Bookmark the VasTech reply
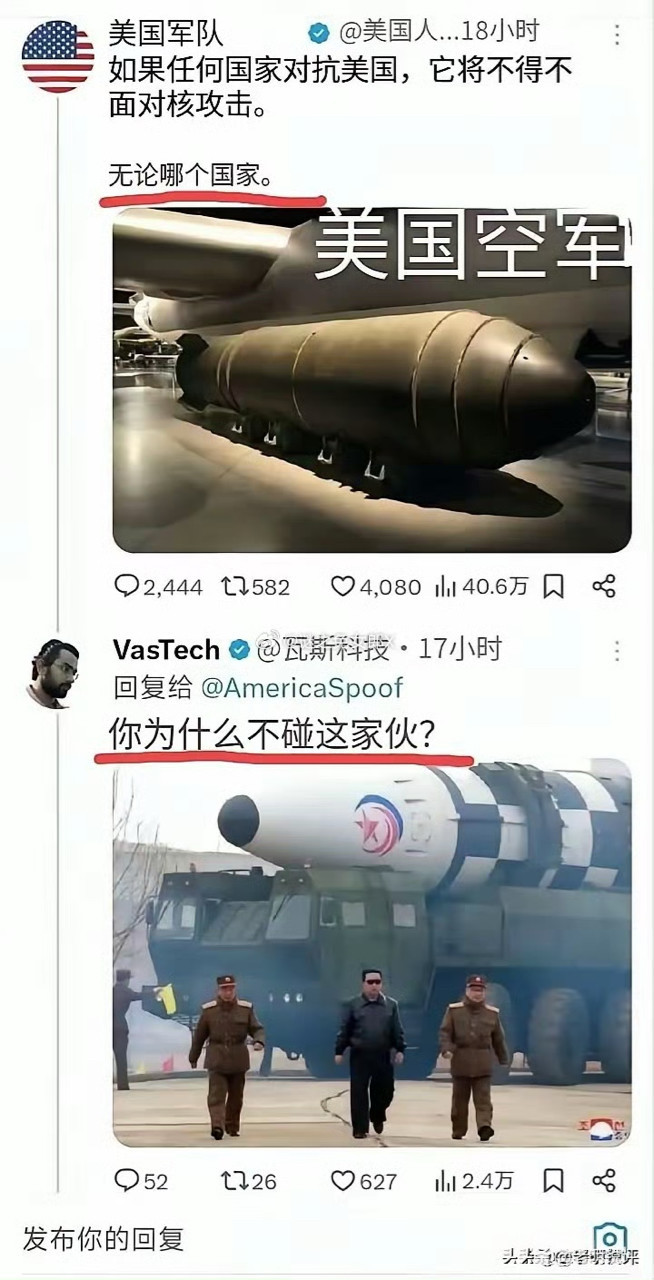Screen dimensions: 654x1280 click(x=555, y=1181)
